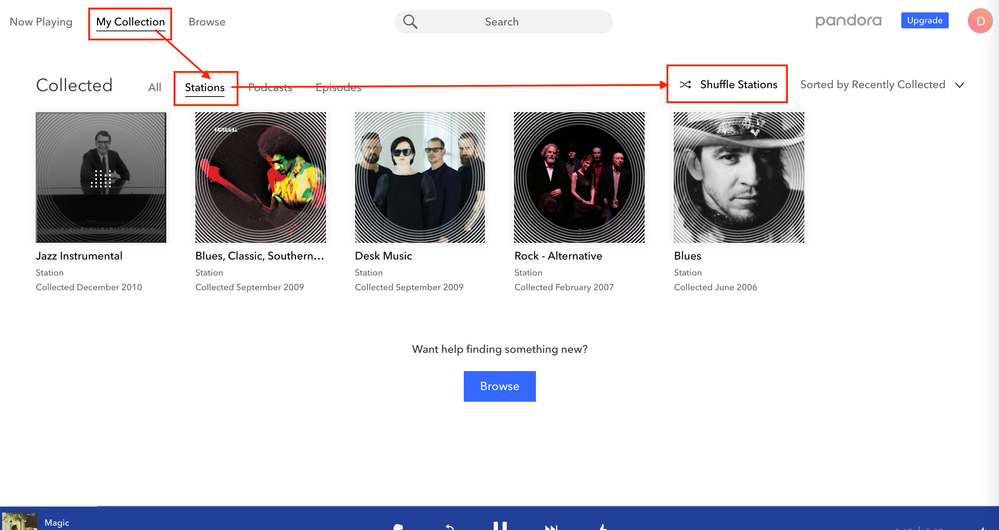The height and width of the screenshot is (530, 999).
Task: Open the Browse tab in top navigation
Action: click(207, 22)
